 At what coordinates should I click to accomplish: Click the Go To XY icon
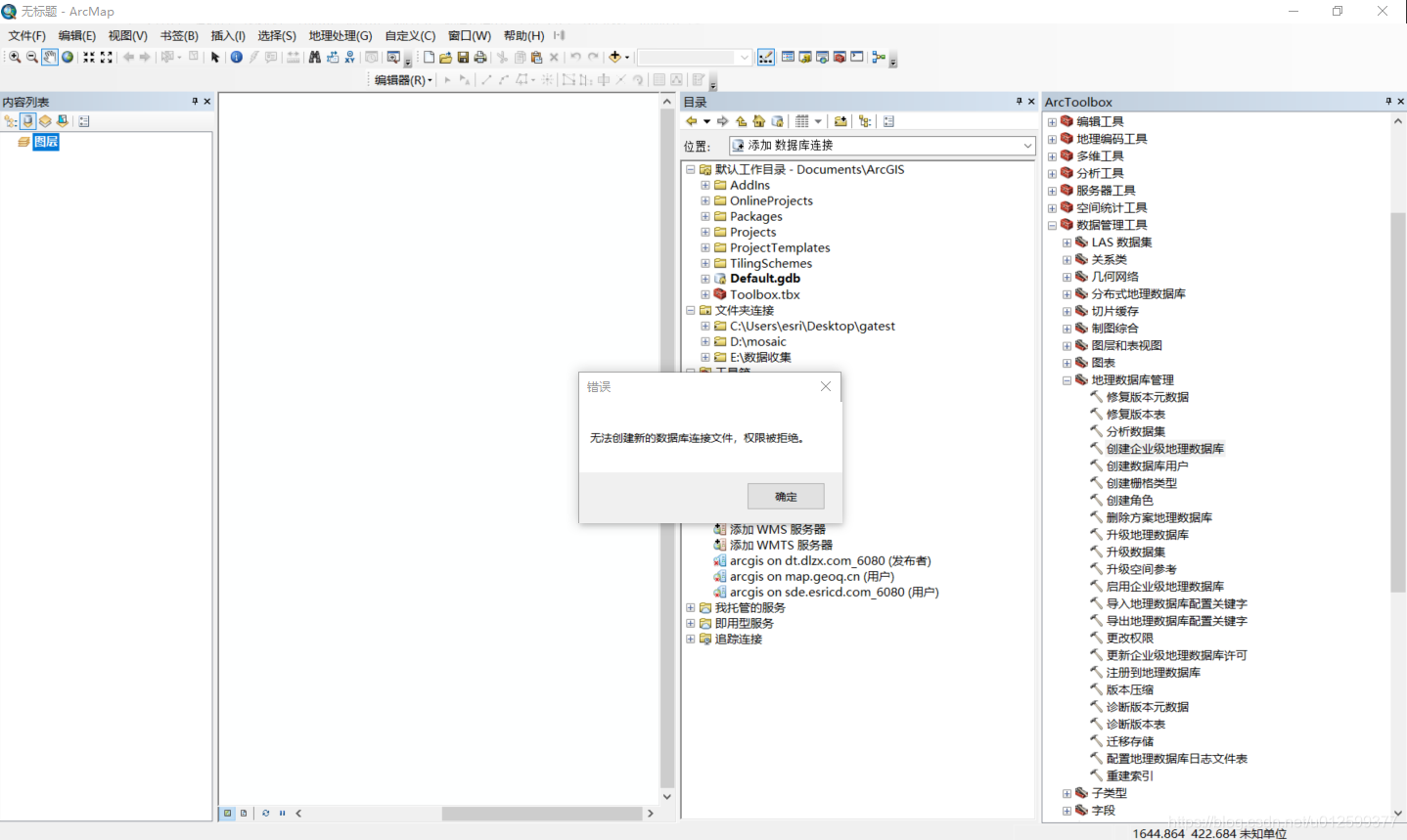click(350, 58)
